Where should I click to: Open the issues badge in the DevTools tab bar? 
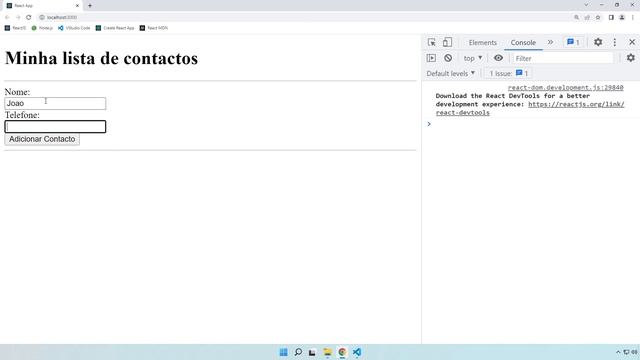point(573,42)
